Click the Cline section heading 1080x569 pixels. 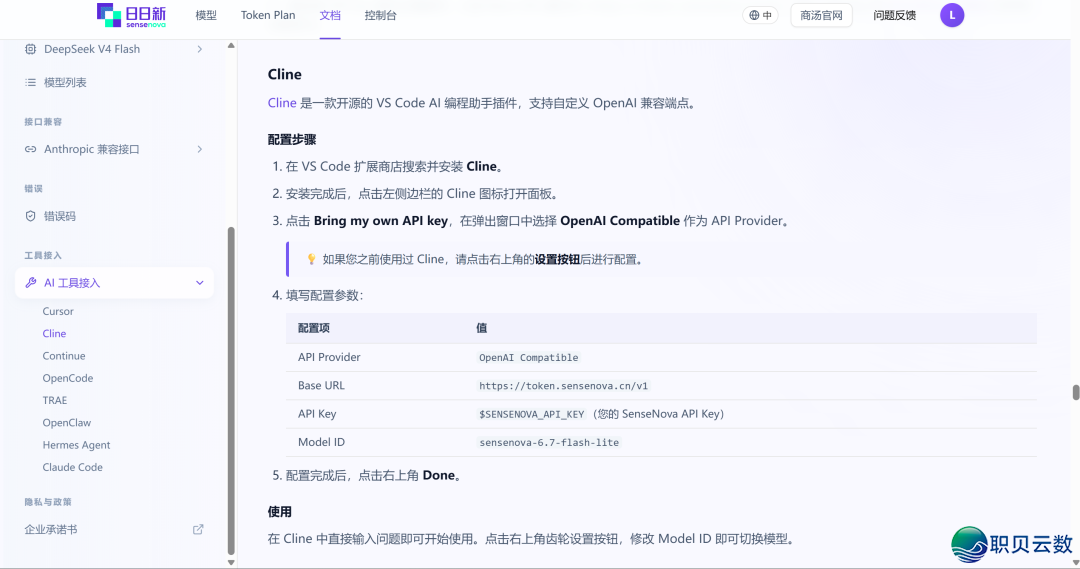coord(284,74)
